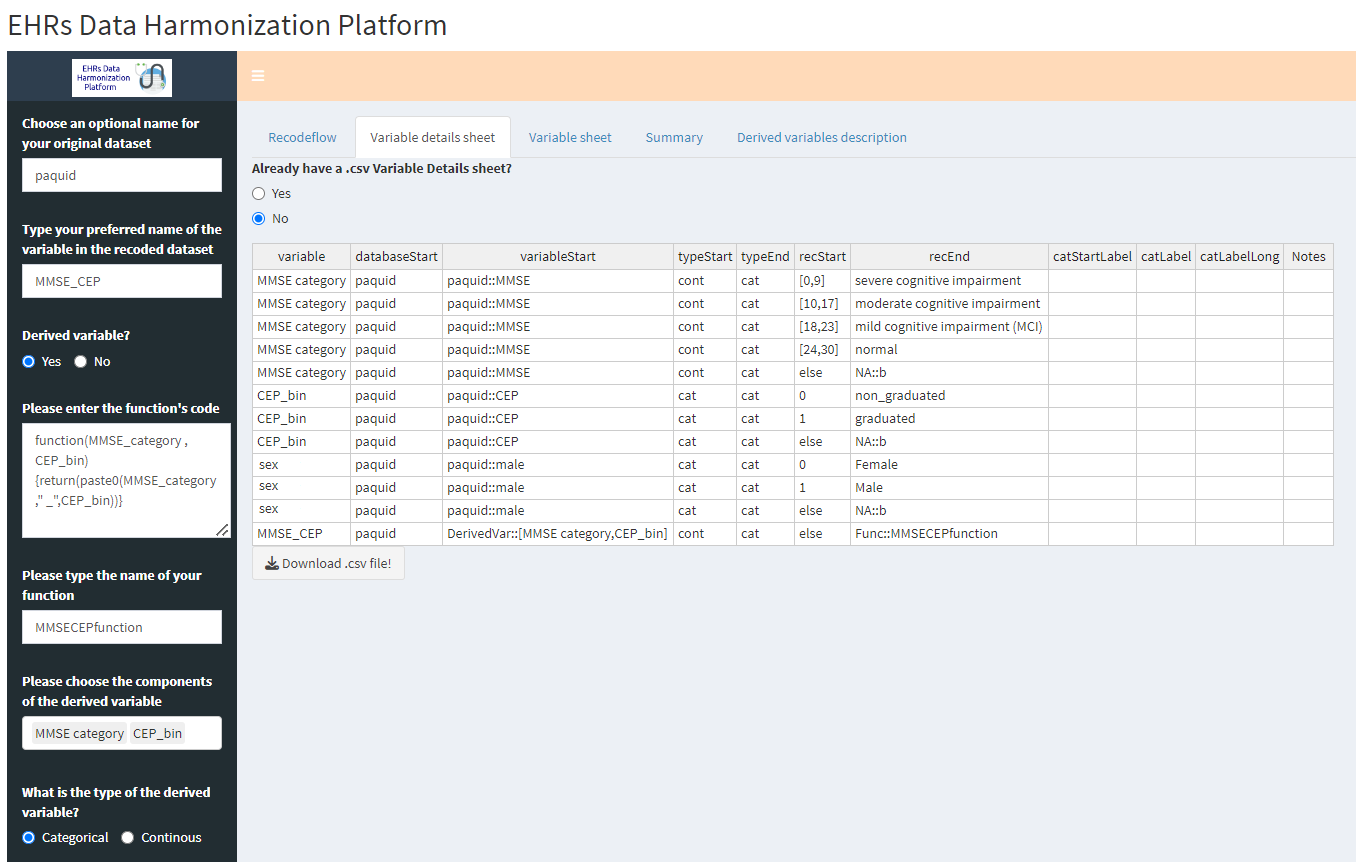Open the derived variable components selector

pos(202,733)
